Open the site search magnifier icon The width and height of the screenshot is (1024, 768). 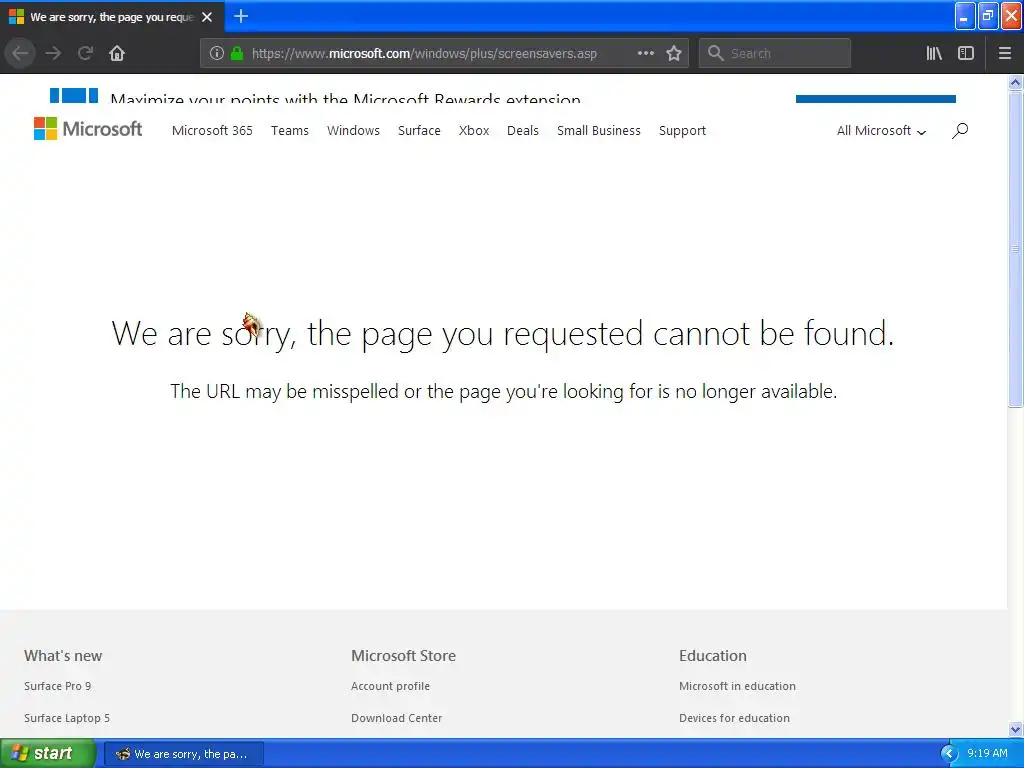(959, 131)
